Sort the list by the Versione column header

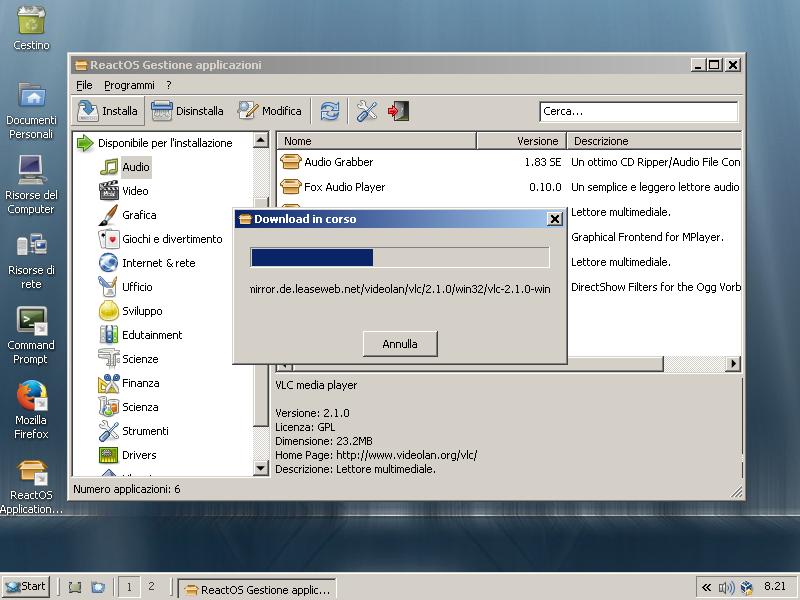521,141
